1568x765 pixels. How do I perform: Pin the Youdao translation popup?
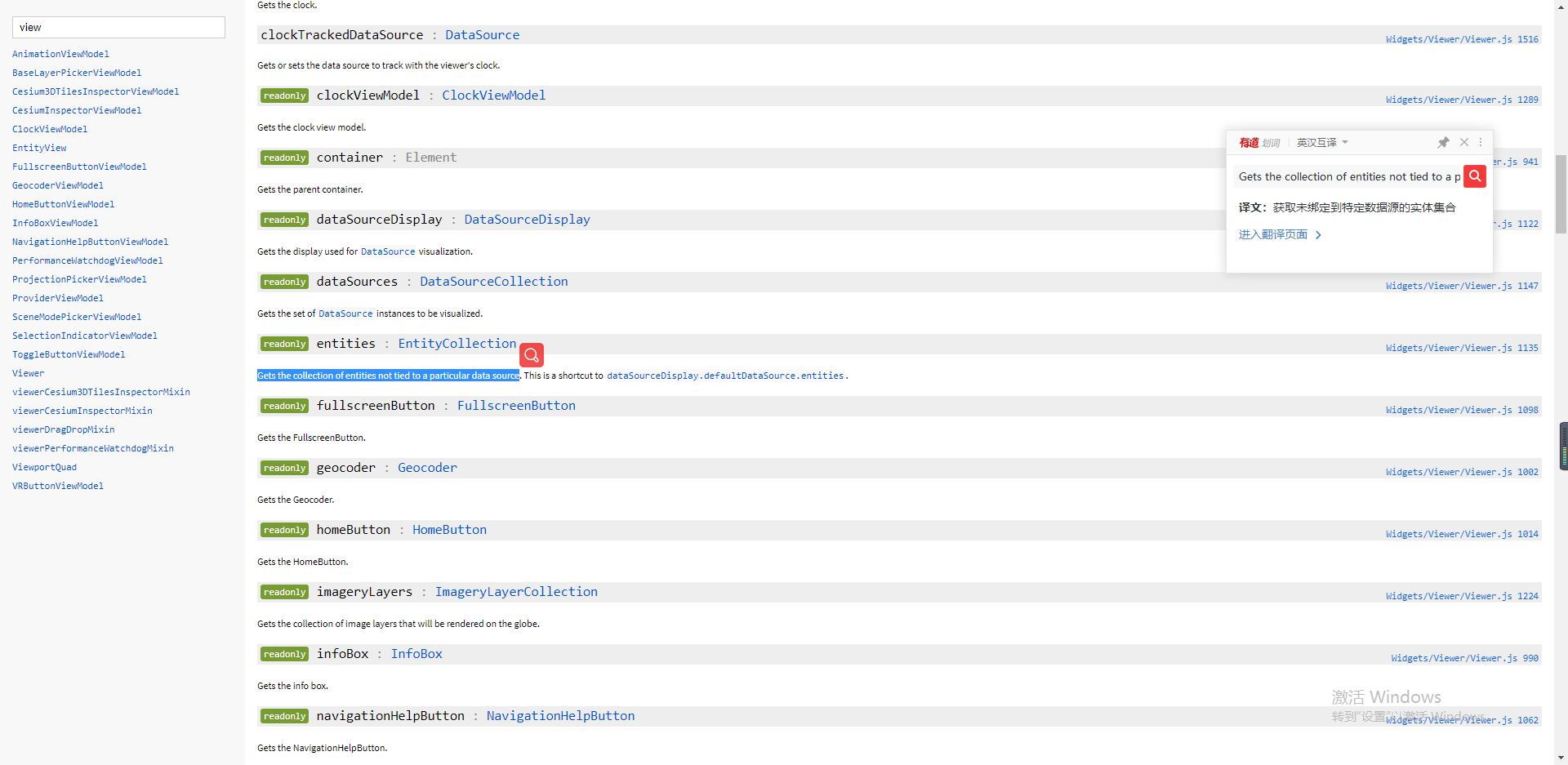pos(1444,142)
